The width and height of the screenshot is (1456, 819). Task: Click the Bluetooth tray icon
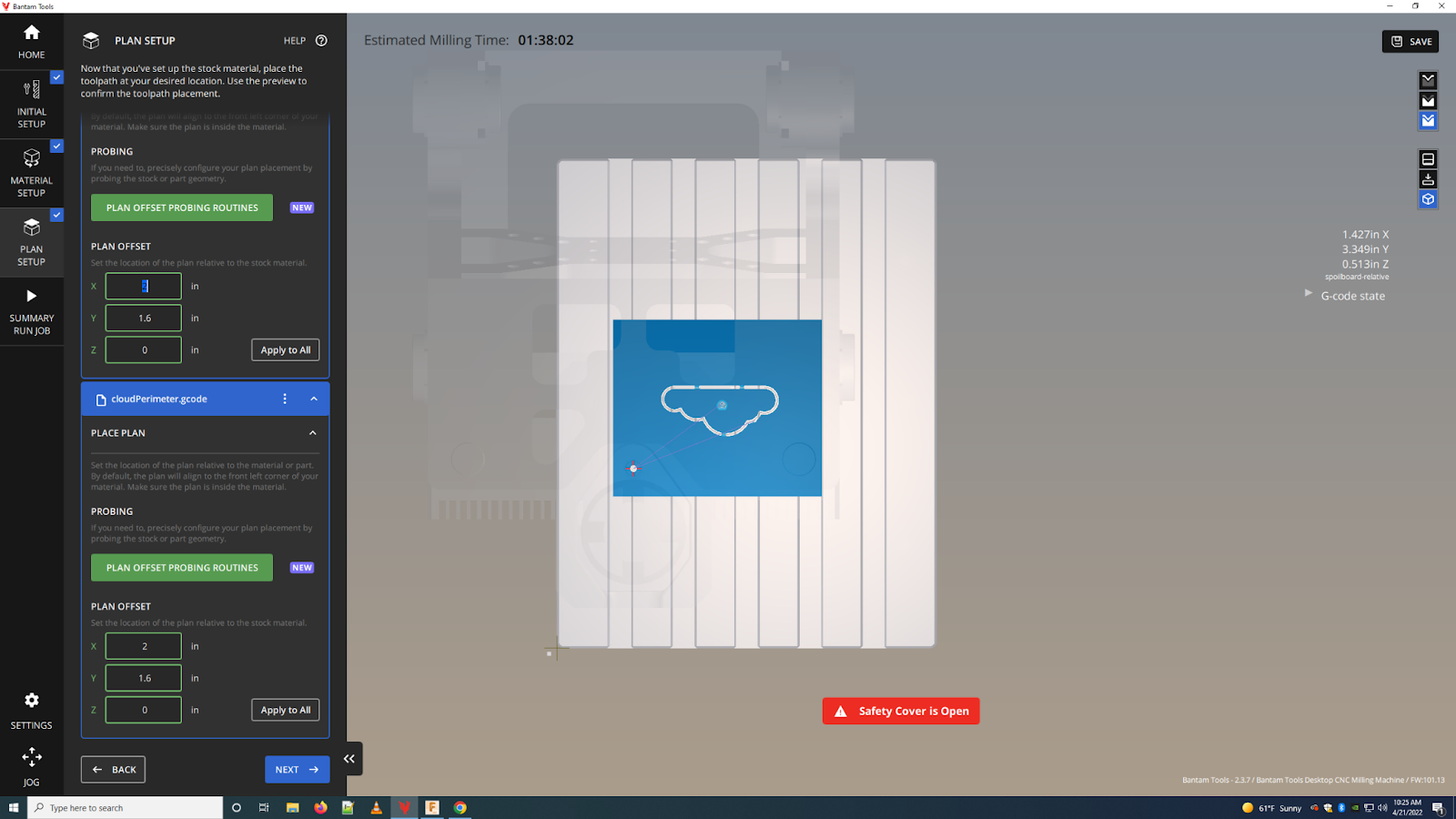click(1341, 808)
